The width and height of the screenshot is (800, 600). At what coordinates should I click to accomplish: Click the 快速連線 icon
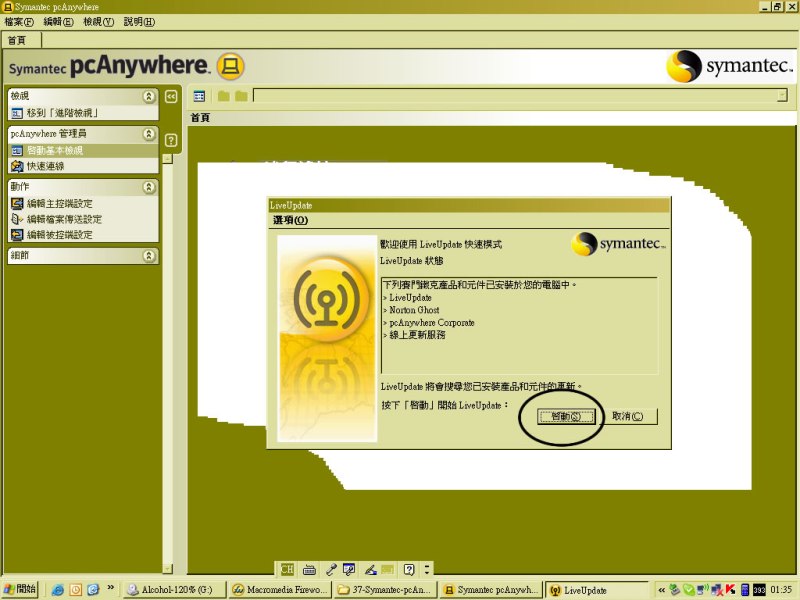click(x=17, y=166)
